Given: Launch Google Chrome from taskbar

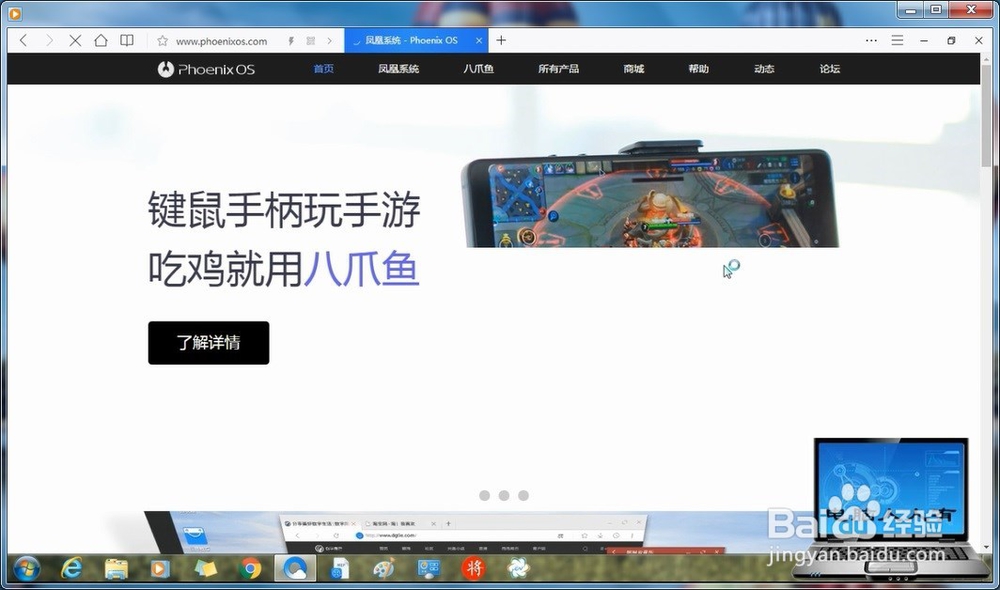Looking at the screenshot, I should pos(251,568).
